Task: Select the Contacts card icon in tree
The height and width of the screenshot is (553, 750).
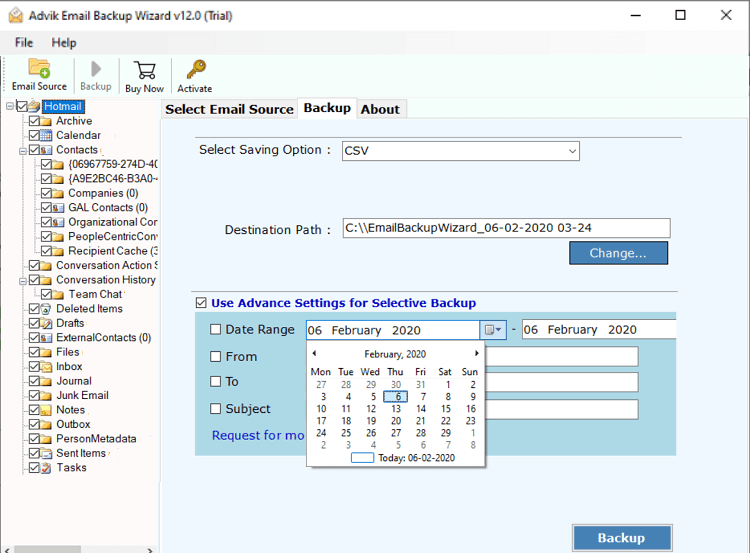Action: point(46,150)
